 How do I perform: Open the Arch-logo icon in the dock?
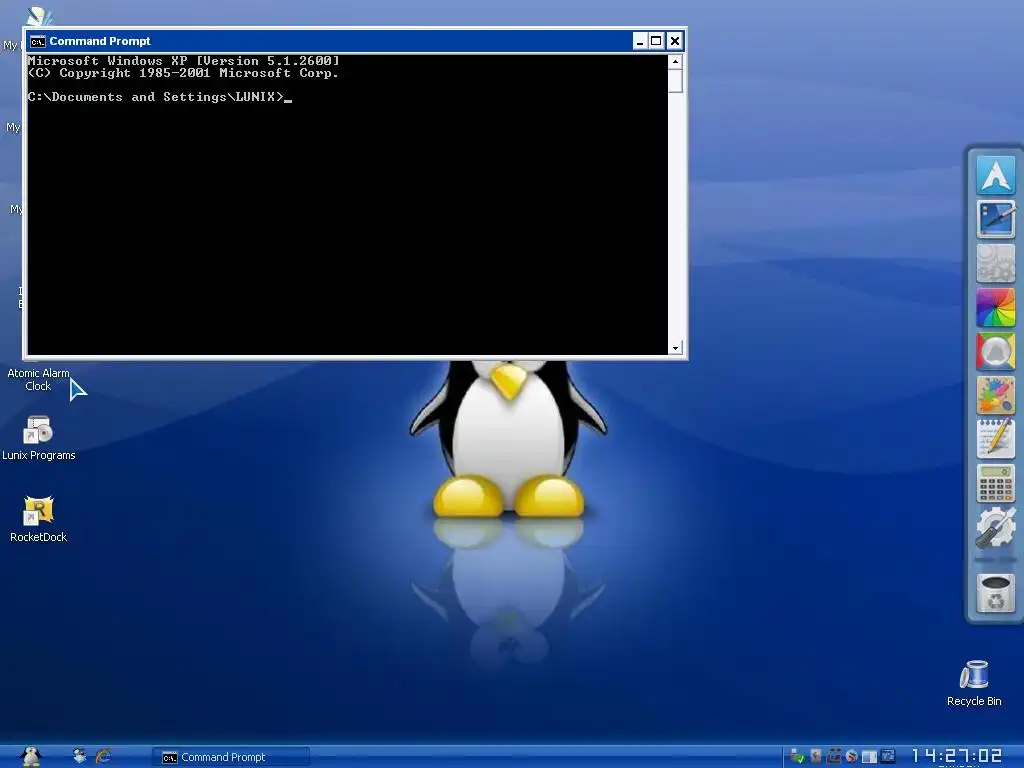tap(995, 175)
